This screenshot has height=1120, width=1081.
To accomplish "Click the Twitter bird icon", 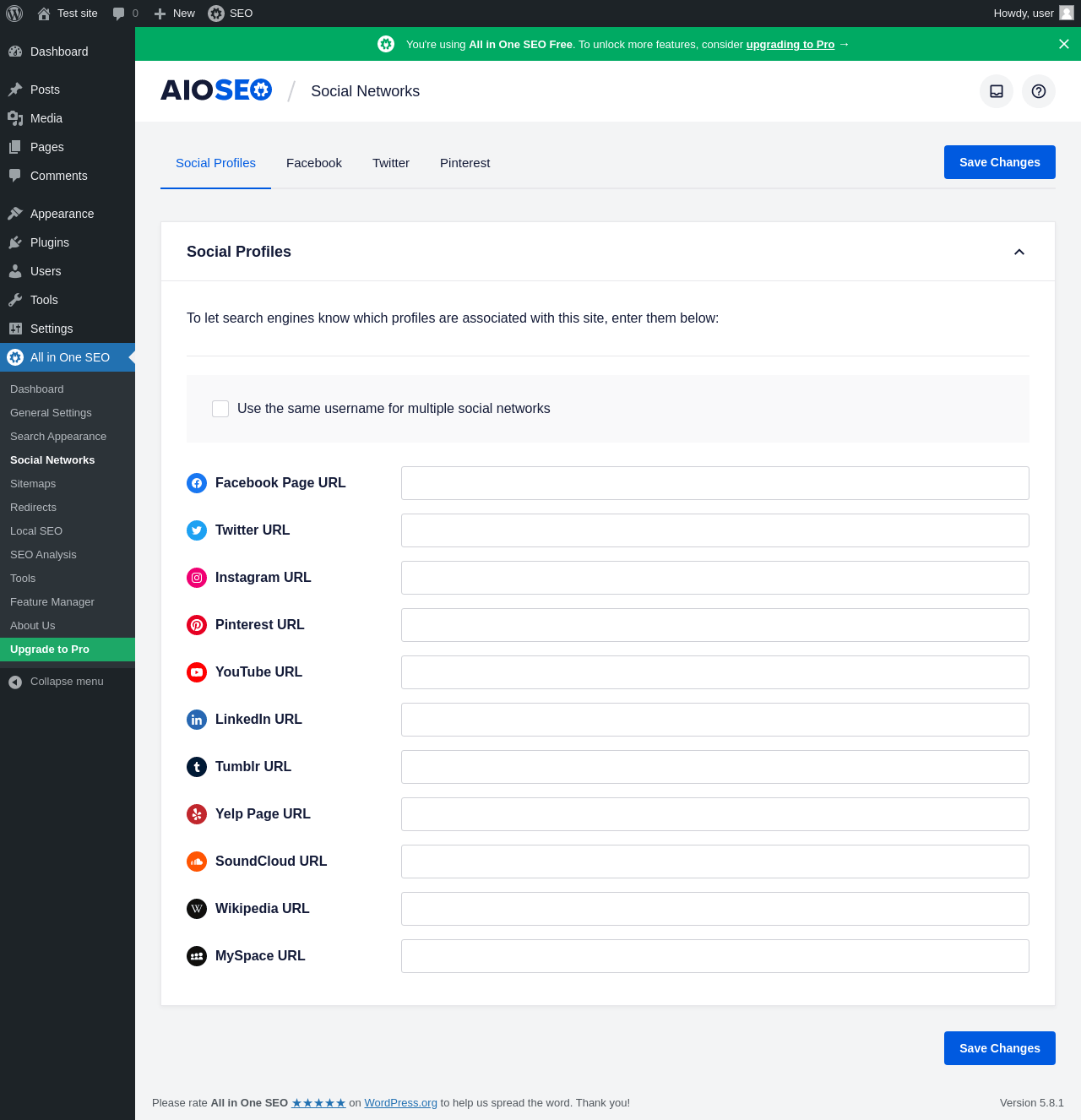I will click(197, 530).
